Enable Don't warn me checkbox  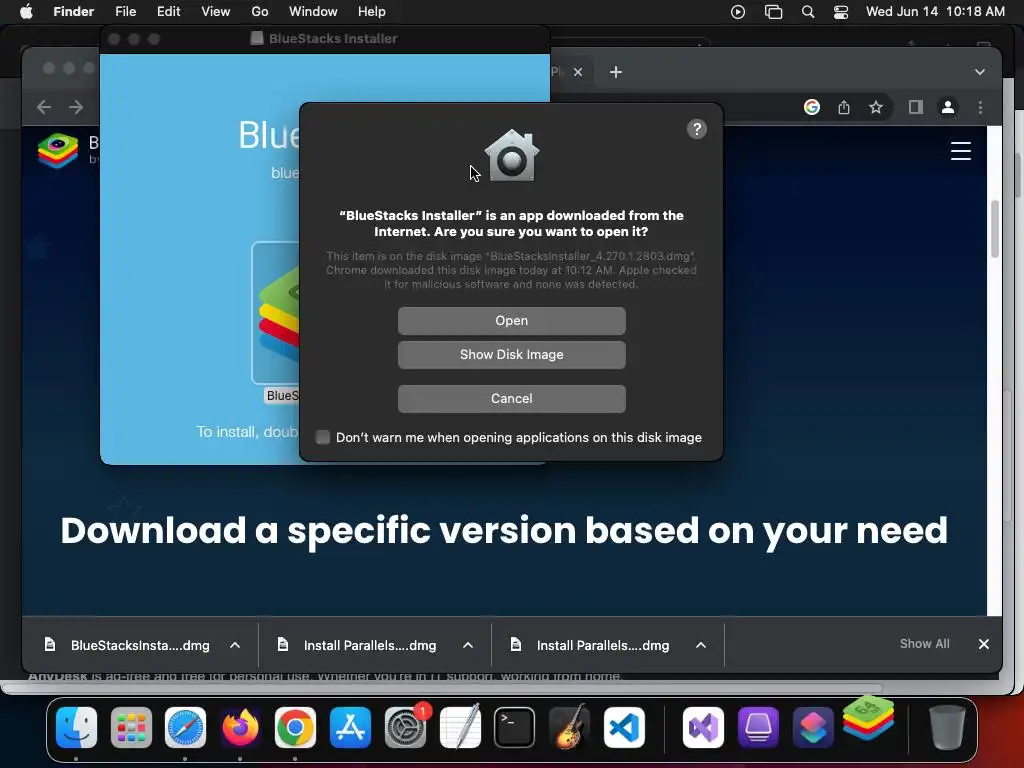point(323,437)
